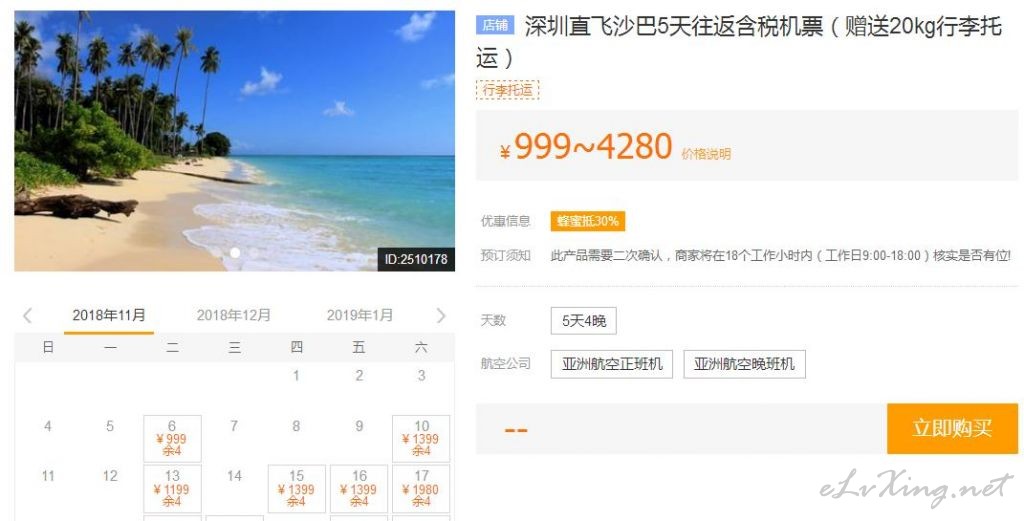This screenshot has width=1024, height=521.
Task: Click the 蜂蜜抵30% discount badge
Action: pyautogui.click(x=588, y=221)
